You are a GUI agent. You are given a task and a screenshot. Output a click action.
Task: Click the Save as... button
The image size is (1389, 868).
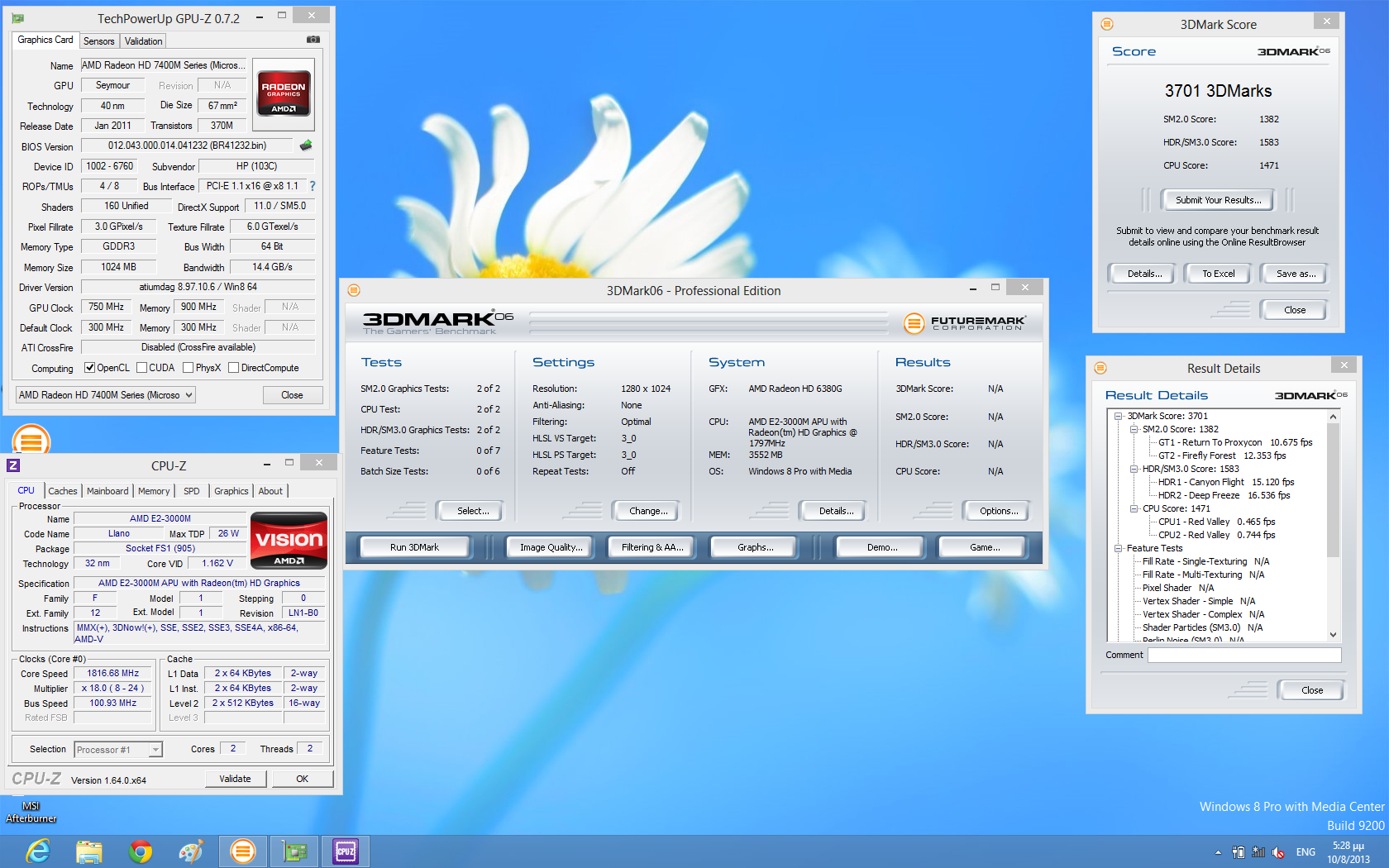pos(1296,274)
